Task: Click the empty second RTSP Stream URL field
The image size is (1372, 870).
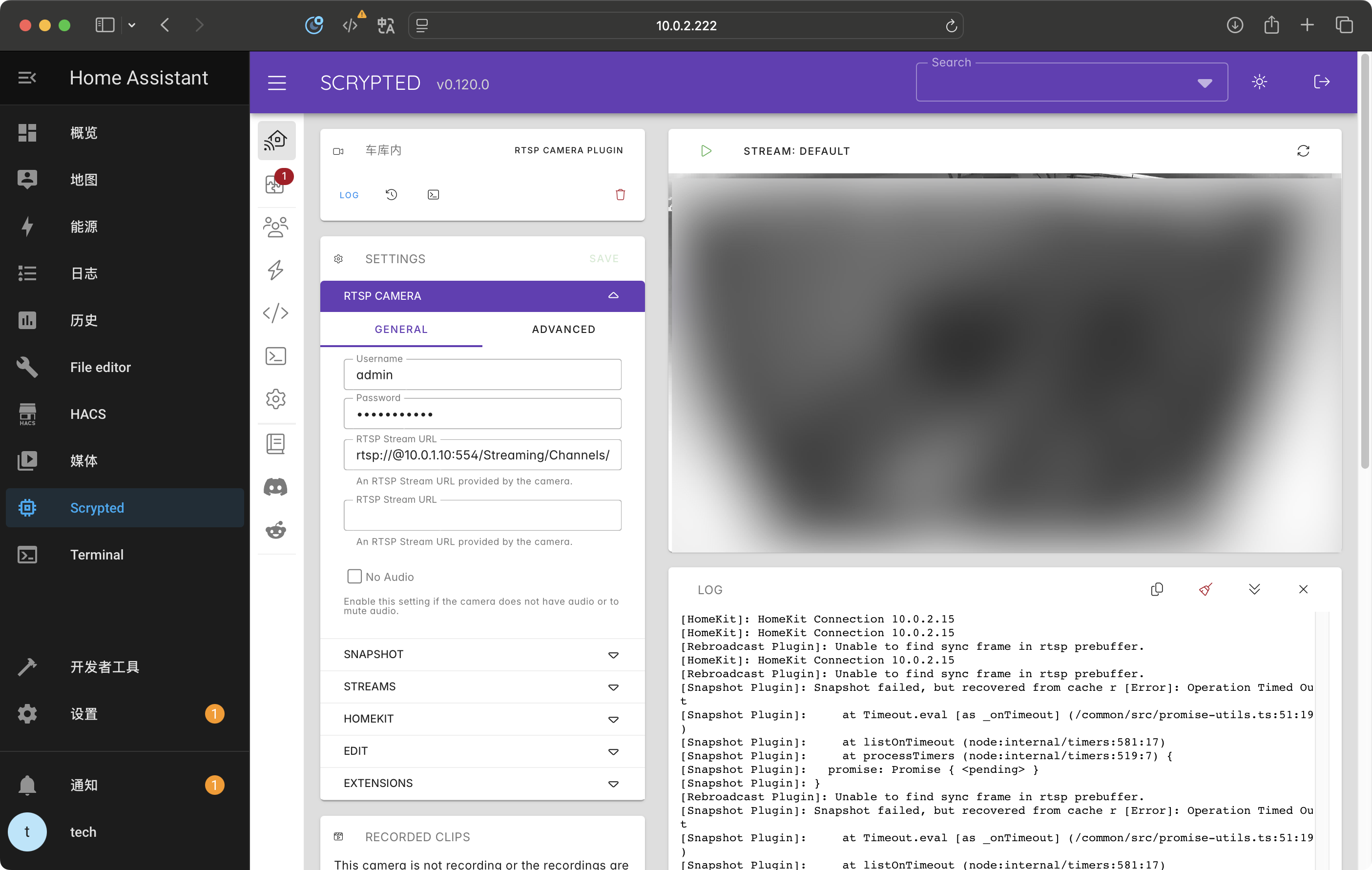Action: [x=482, y=515]
